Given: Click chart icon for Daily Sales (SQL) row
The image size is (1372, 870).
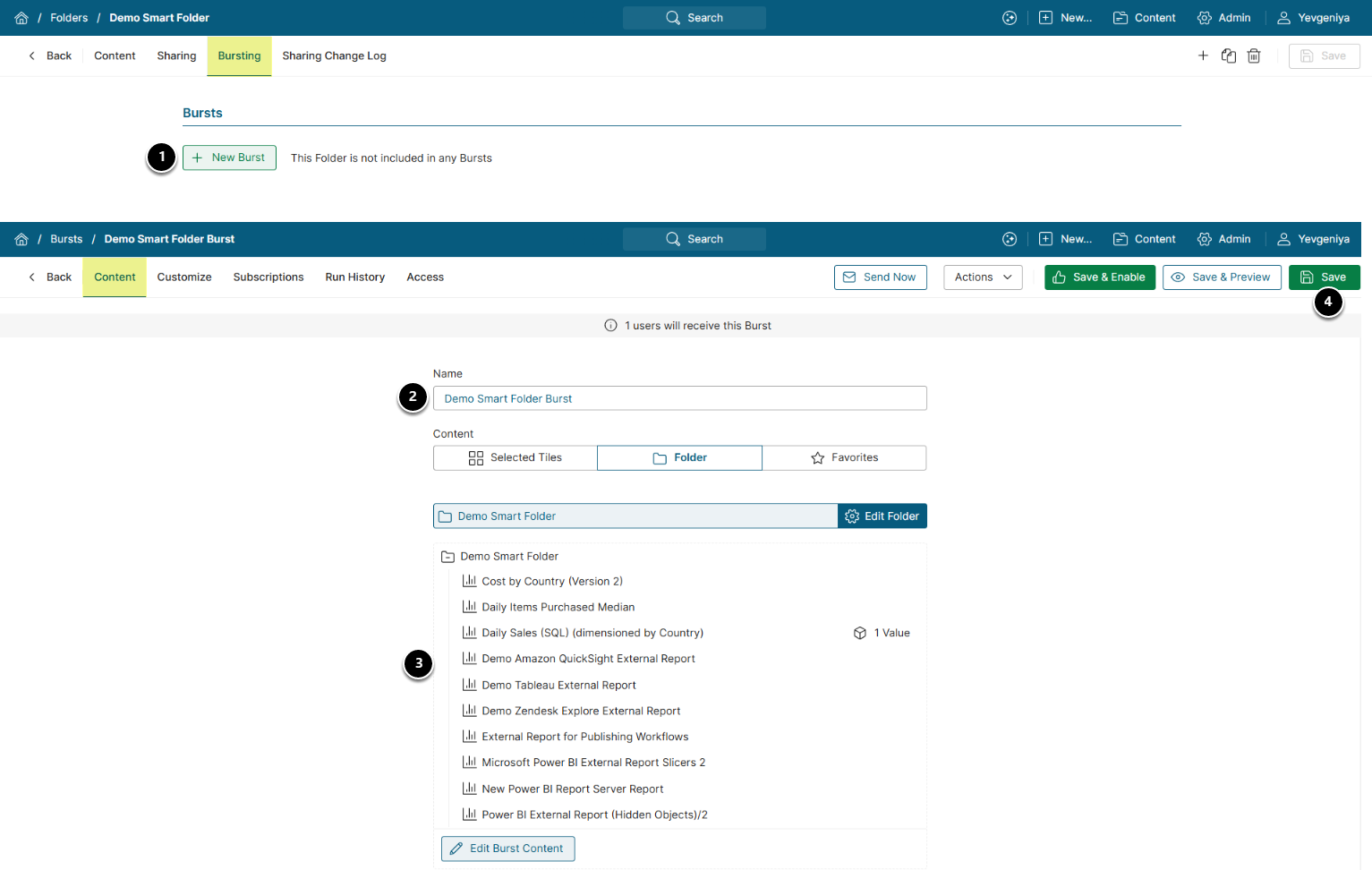Looking at the screenshot, I should coord(469,633).
